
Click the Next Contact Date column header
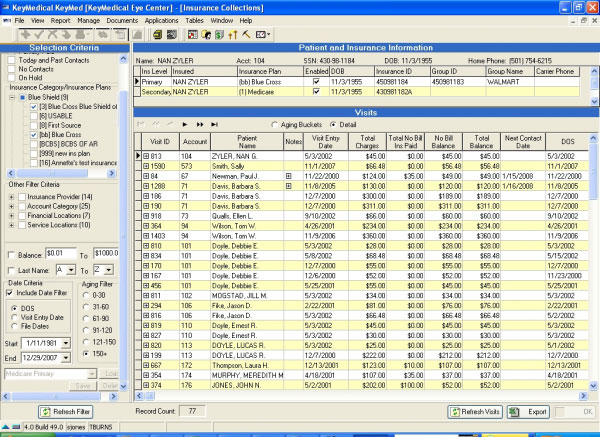(523, 142)
